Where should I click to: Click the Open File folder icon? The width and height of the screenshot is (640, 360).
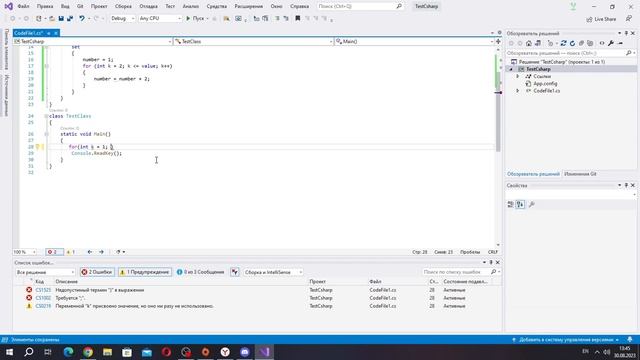(52, 18)
